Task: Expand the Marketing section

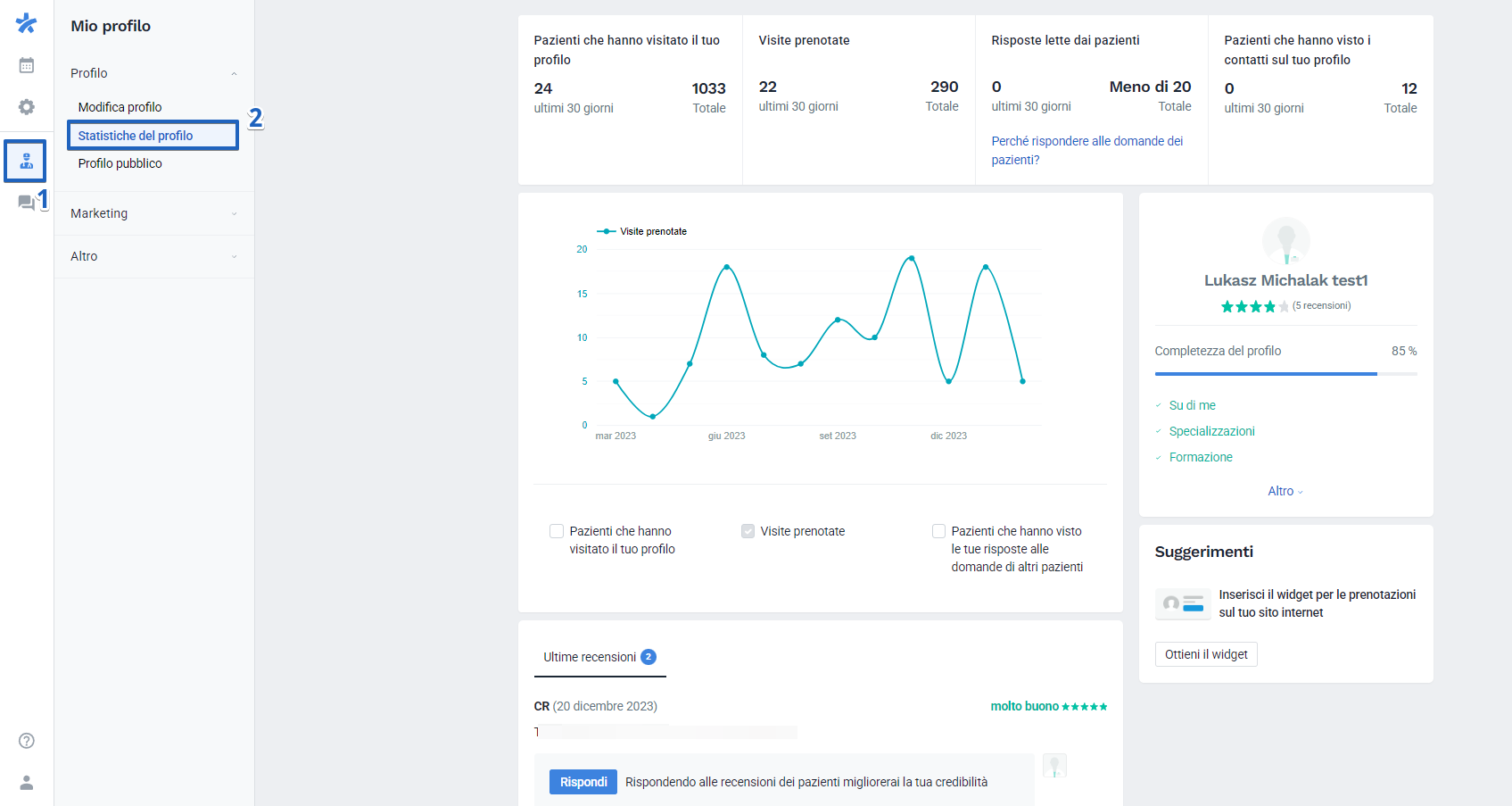Action: pos(154,213)
